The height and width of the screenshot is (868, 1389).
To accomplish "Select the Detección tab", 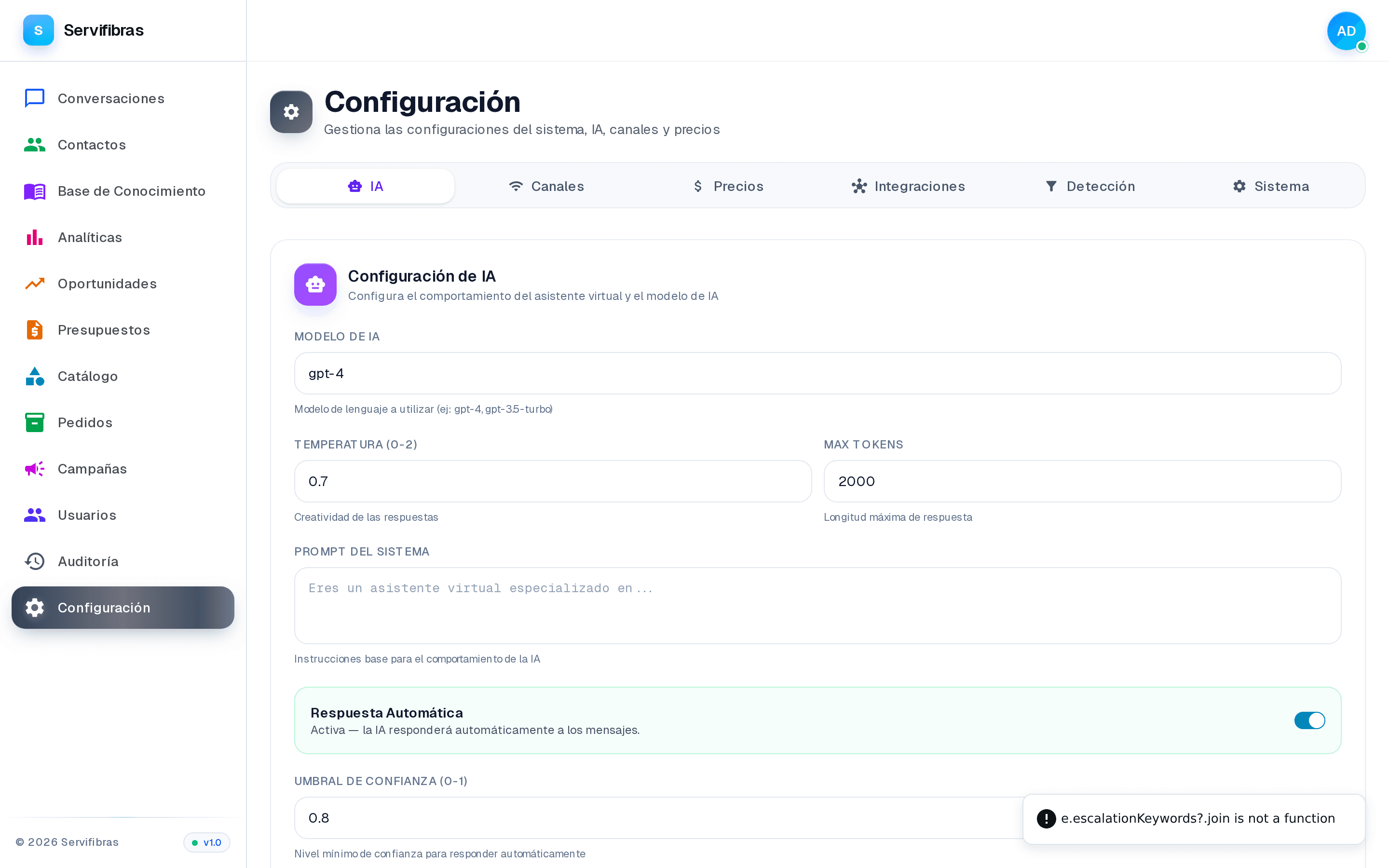I will [x=1090, y=186].
